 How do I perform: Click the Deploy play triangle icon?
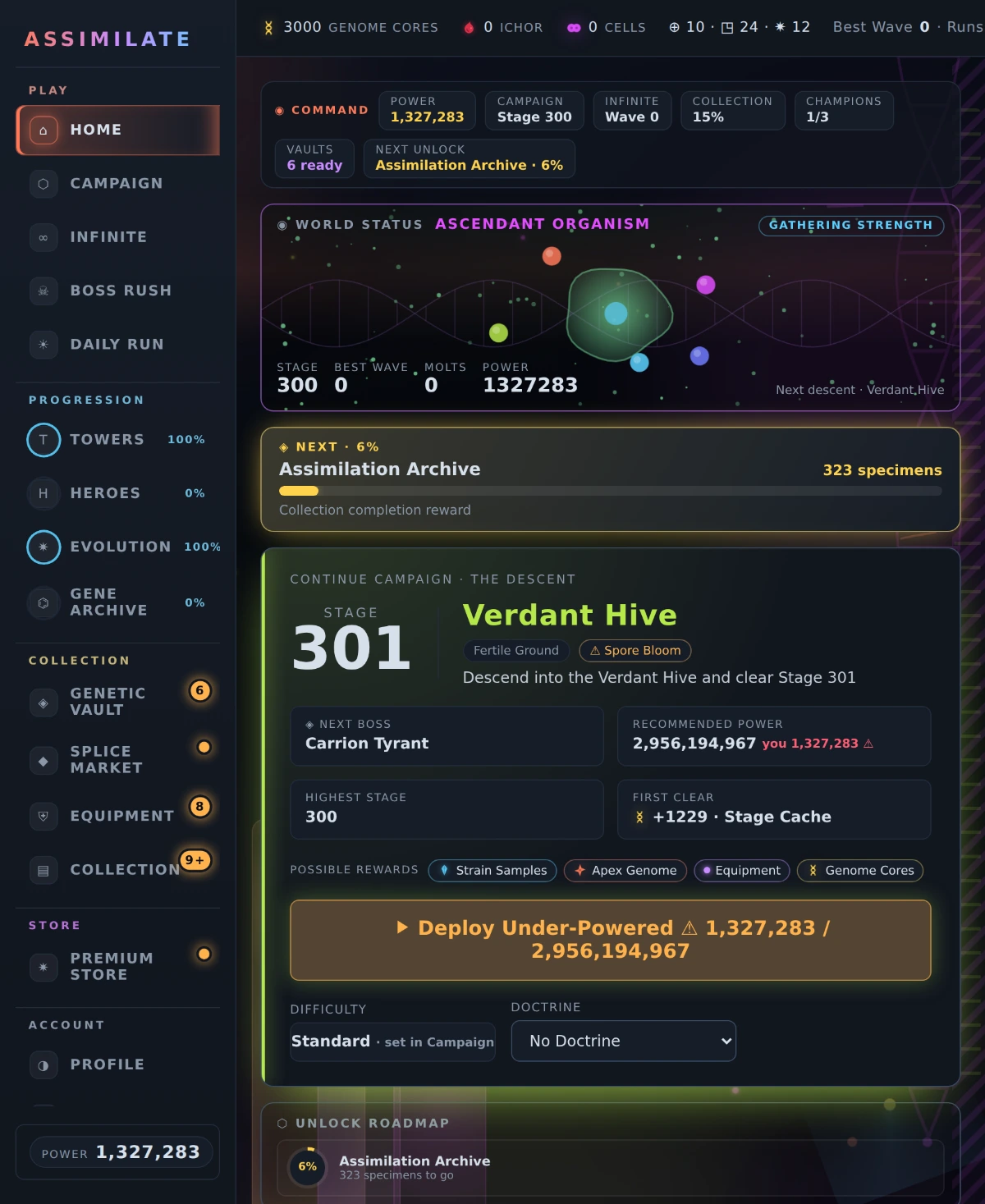(402, 927)
